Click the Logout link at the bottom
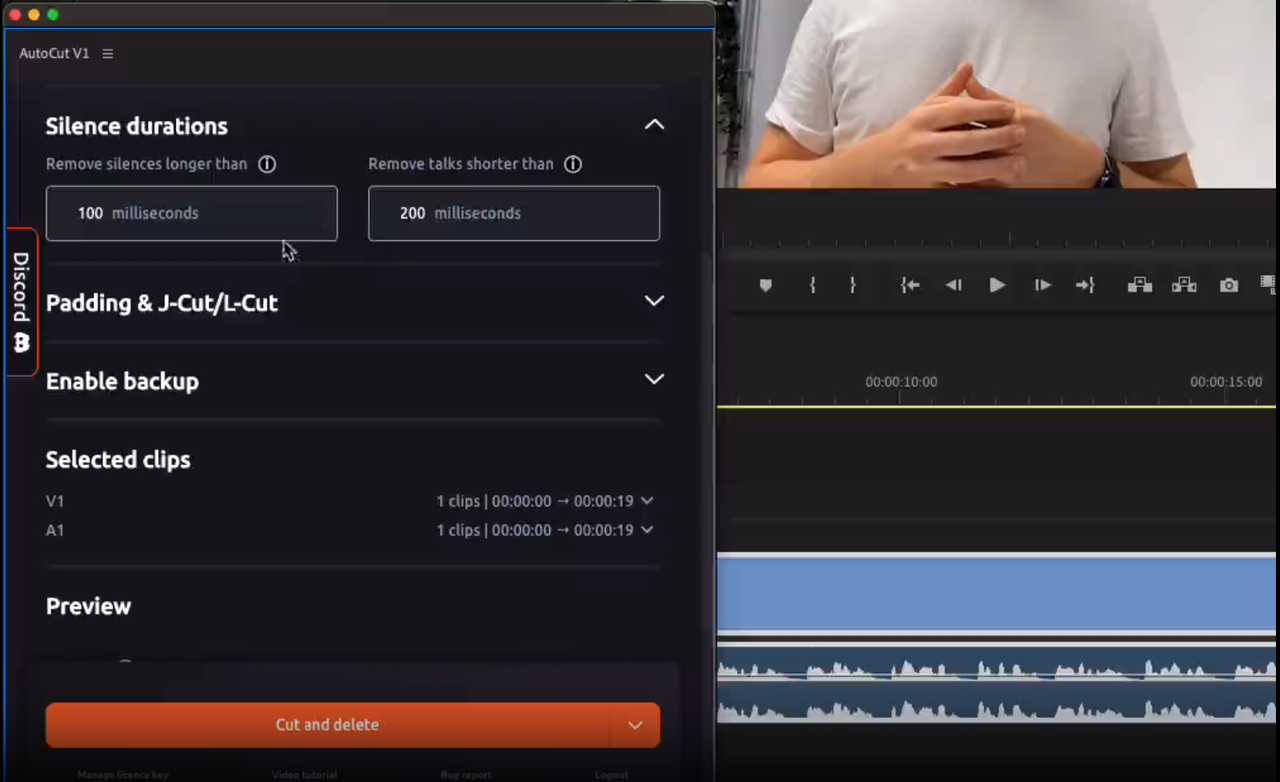 611,774
